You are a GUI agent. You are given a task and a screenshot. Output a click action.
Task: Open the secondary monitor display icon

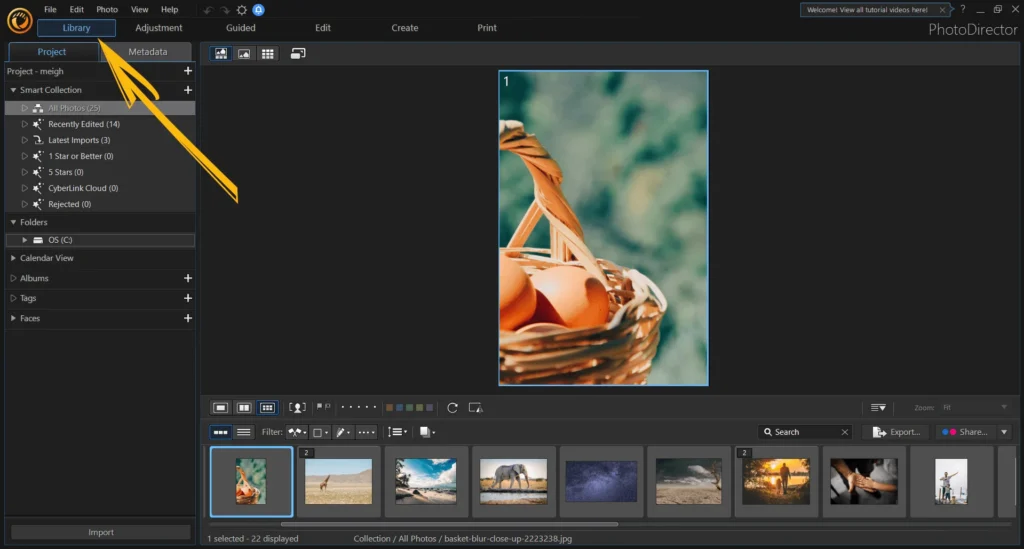point(298,53)
